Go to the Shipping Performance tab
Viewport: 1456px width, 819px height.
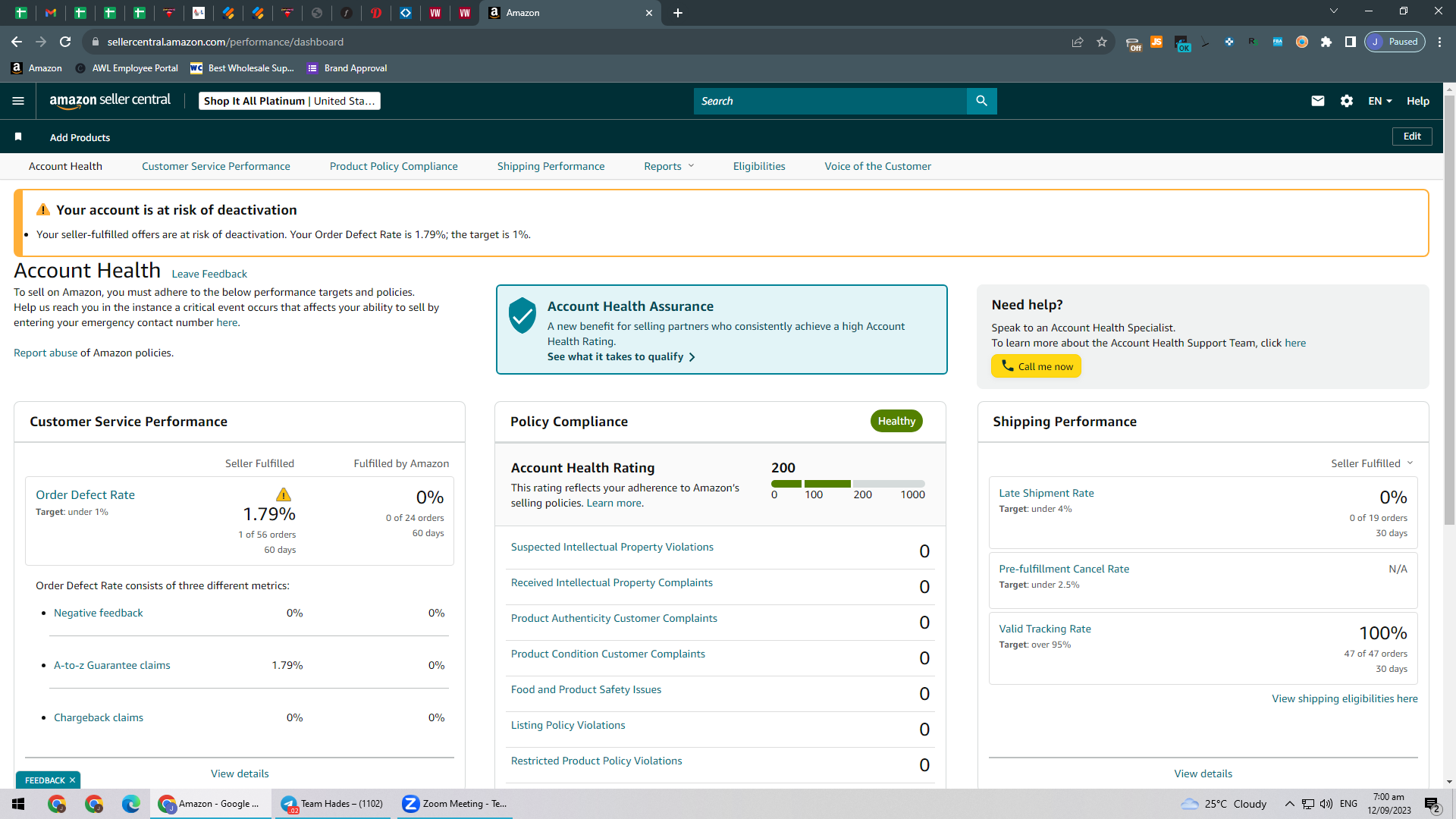[x=551, y=166]
